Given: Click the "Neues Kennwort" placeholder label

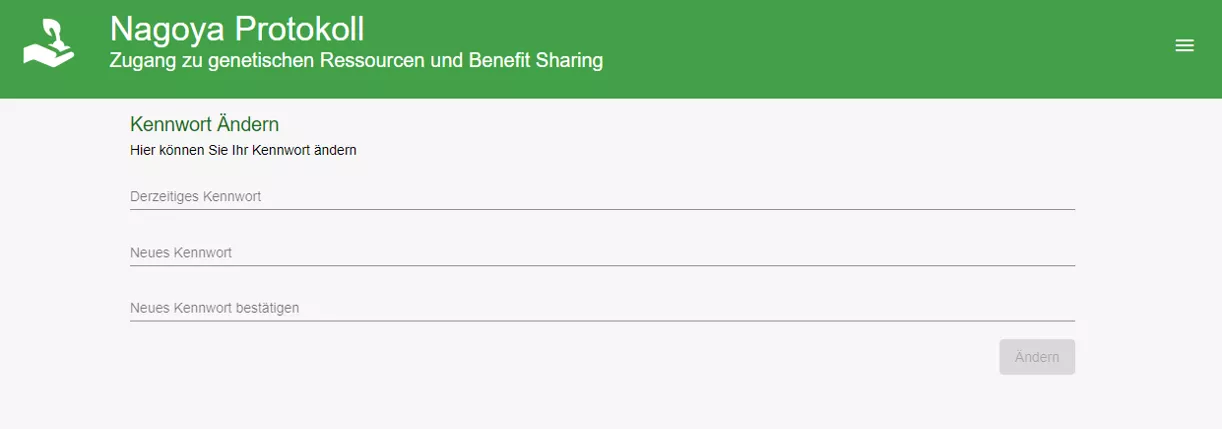Looking at the screenshot, I should click(181, 253).
